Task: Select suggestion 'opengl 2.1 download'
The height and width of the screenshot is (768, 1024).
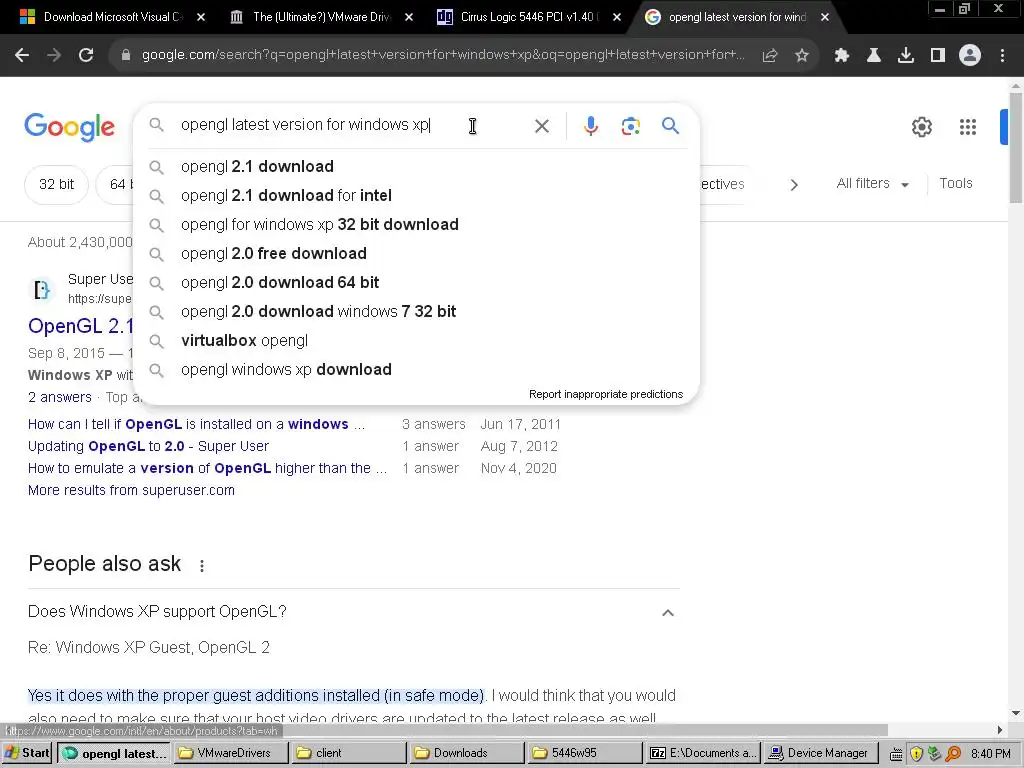Action: point(417,167)
